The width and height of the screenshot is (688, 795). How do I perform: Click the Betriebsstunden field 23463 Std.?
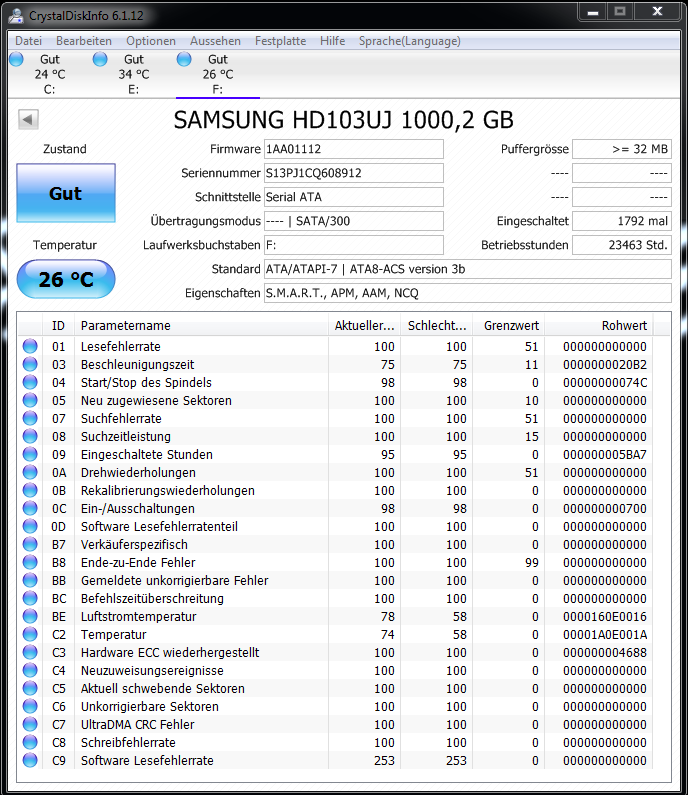tap(622, 245)
